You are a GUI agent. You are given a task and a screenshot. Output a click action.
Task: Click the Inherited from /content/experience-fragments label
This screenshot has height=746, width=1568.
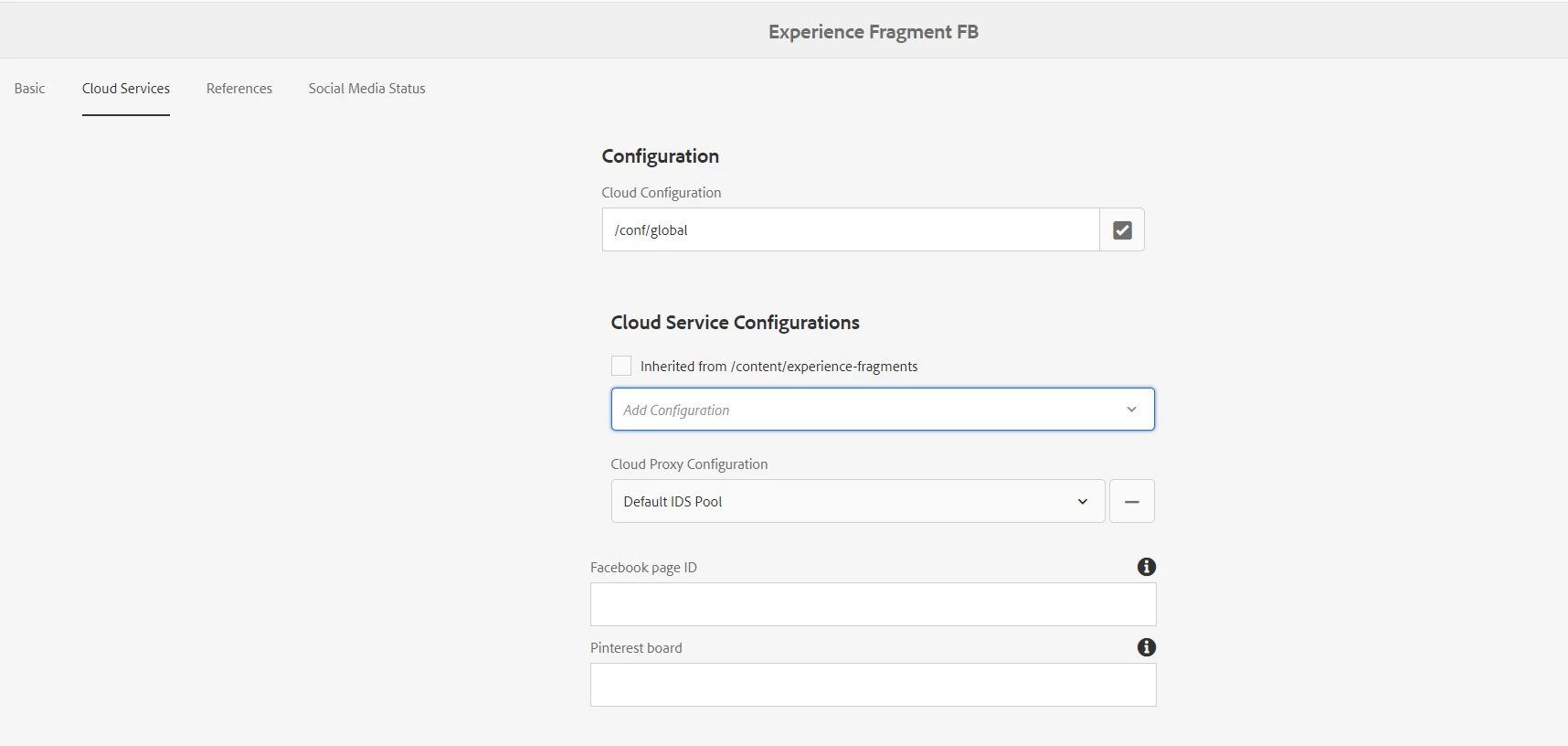click(779, 367)
